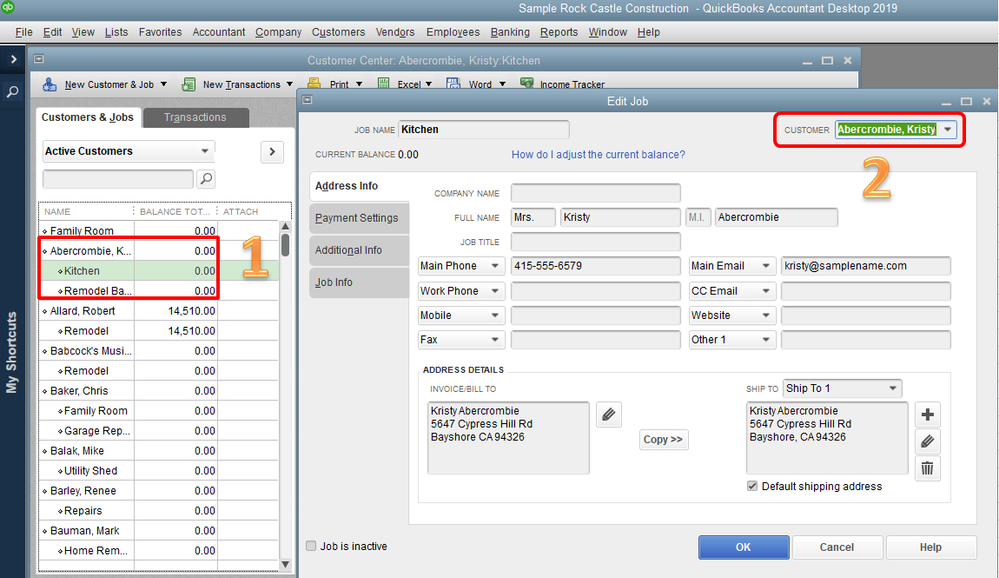The image size is (999, 578).
Task: Click the Customer Center window menu icon
Action: click(x=39, y=59)
